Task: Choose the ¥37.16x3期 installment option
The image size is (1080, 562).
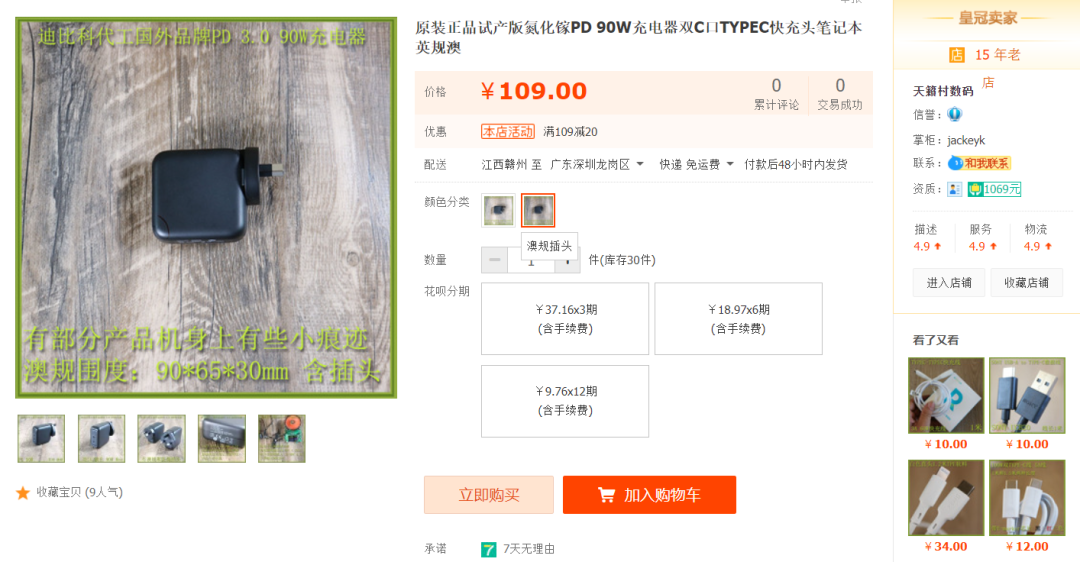Action: coord(565,318)
